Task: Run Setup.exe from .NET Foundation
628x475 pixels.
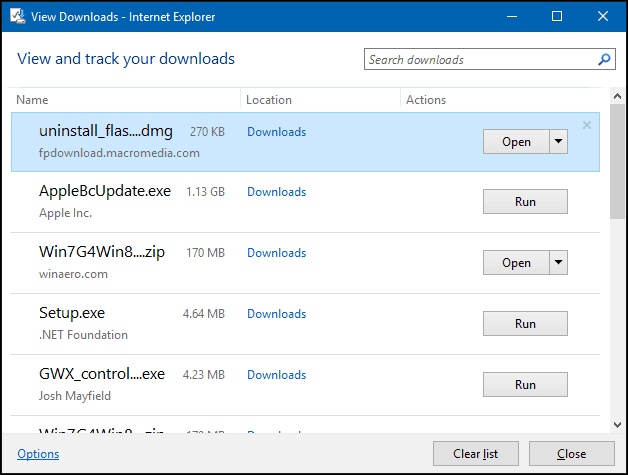Action: 525,323
